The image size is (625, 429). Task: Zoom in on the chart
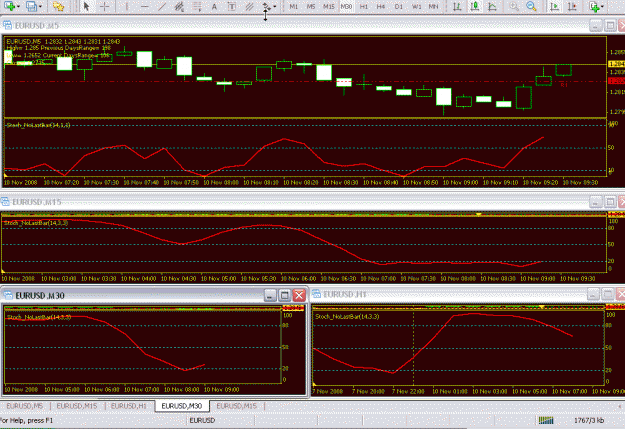(514, 6)
